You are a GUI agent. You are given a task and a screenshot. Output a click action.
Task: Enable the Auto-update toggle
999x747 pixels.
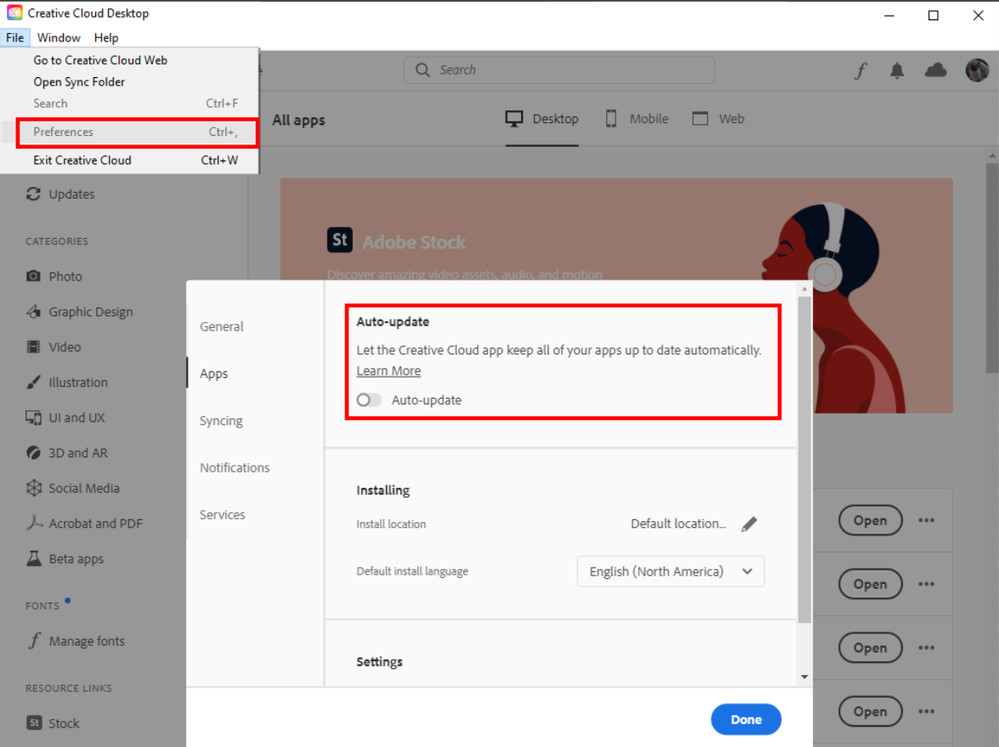tap(369, 400)
